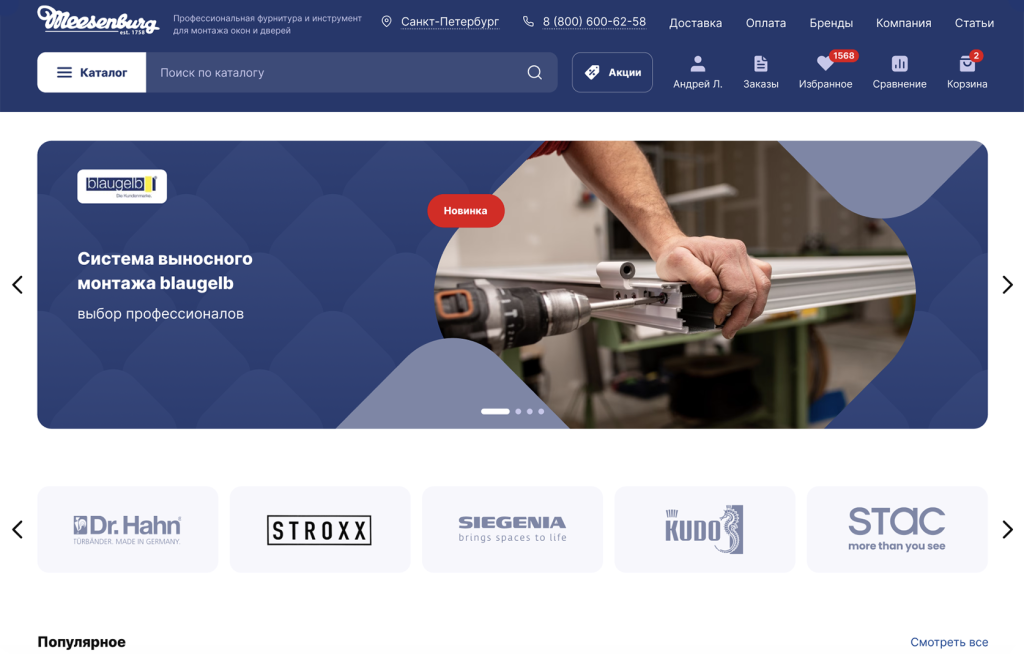
Task: Follow the Смотреть все link
Action: coord(949,642)
